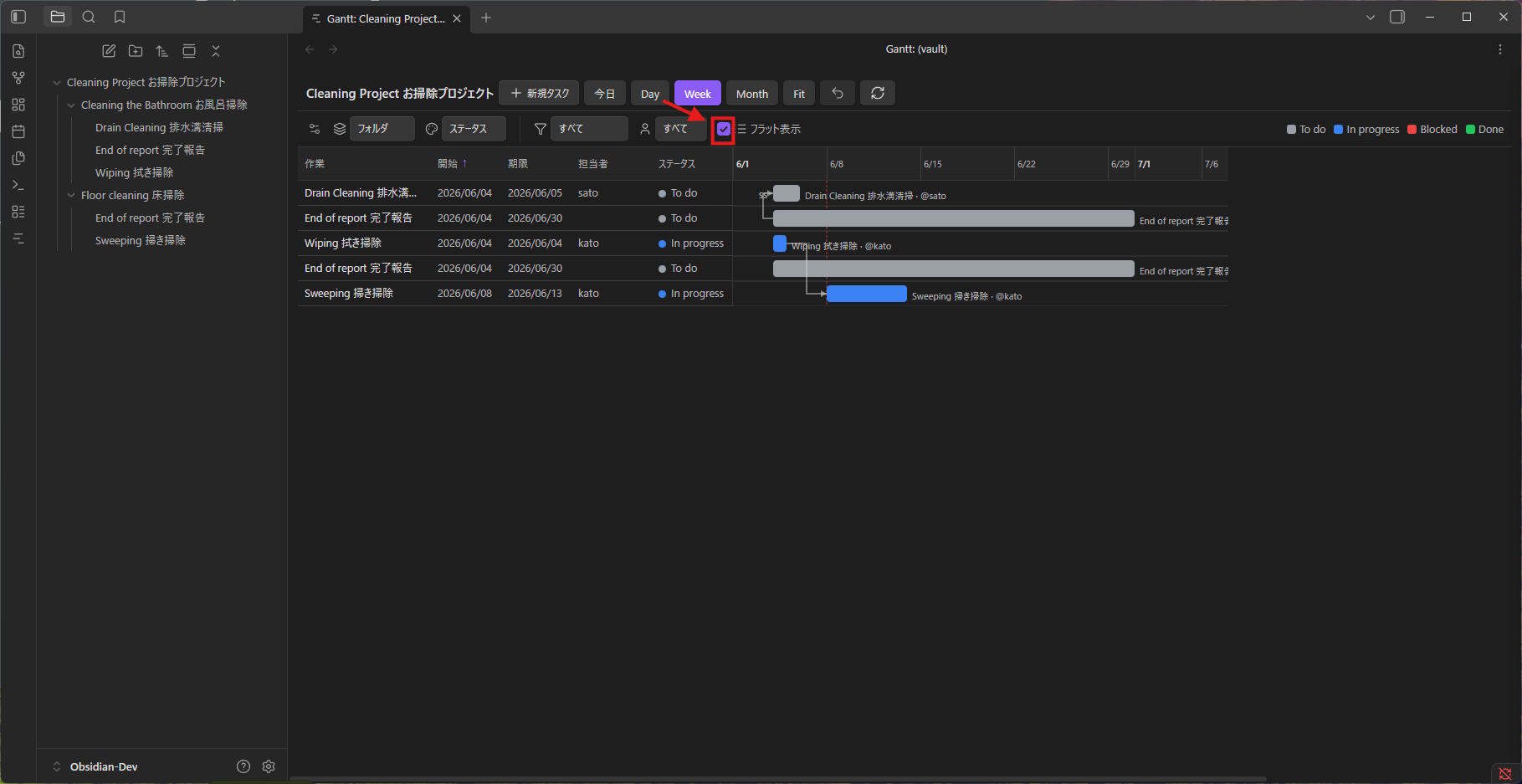
Task: Collapse Floor cleaning folder
Action: coord(71,195)
